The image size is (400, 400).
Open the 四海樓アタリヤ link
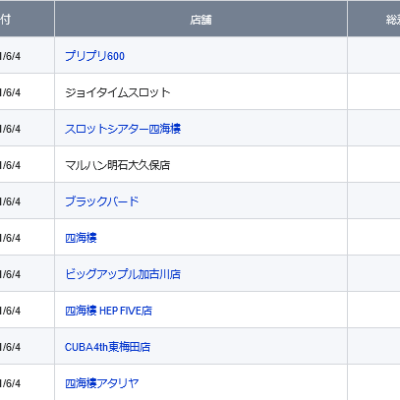(102, 383)
